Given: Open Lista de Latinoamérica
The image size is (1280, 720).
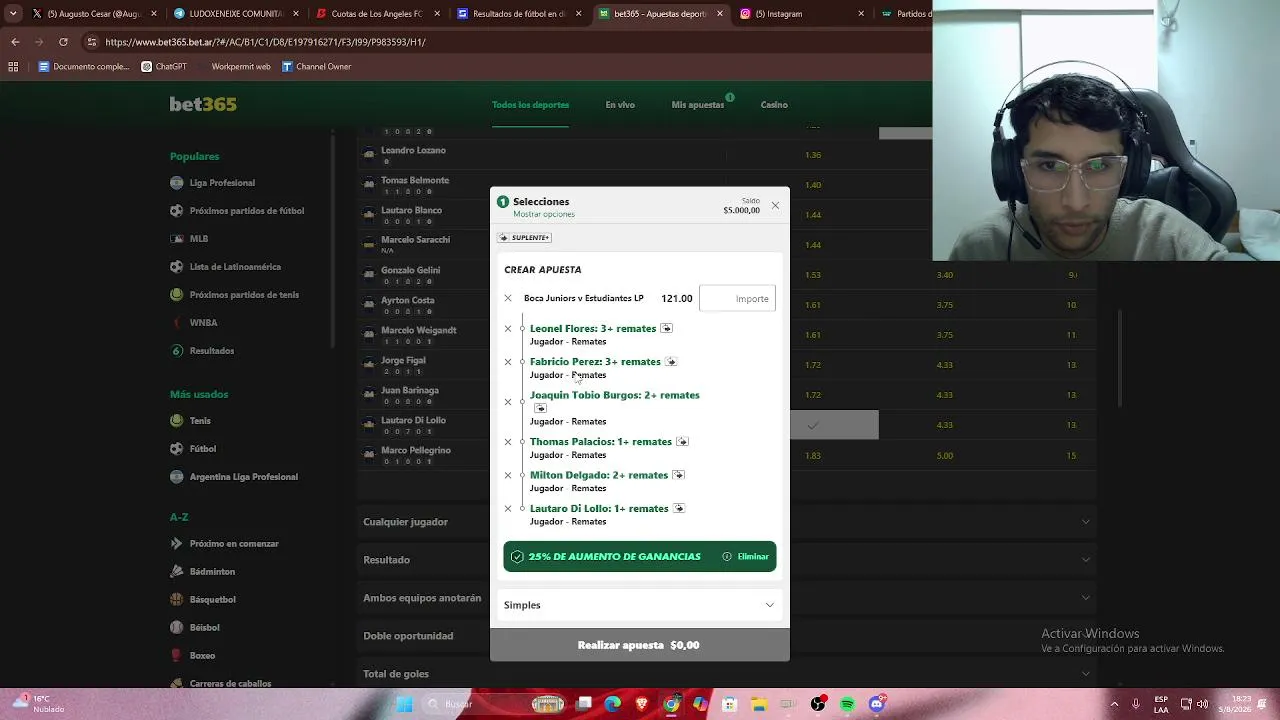Looking at the screenshot, I should pyautogui.click(x=235, y=267).
